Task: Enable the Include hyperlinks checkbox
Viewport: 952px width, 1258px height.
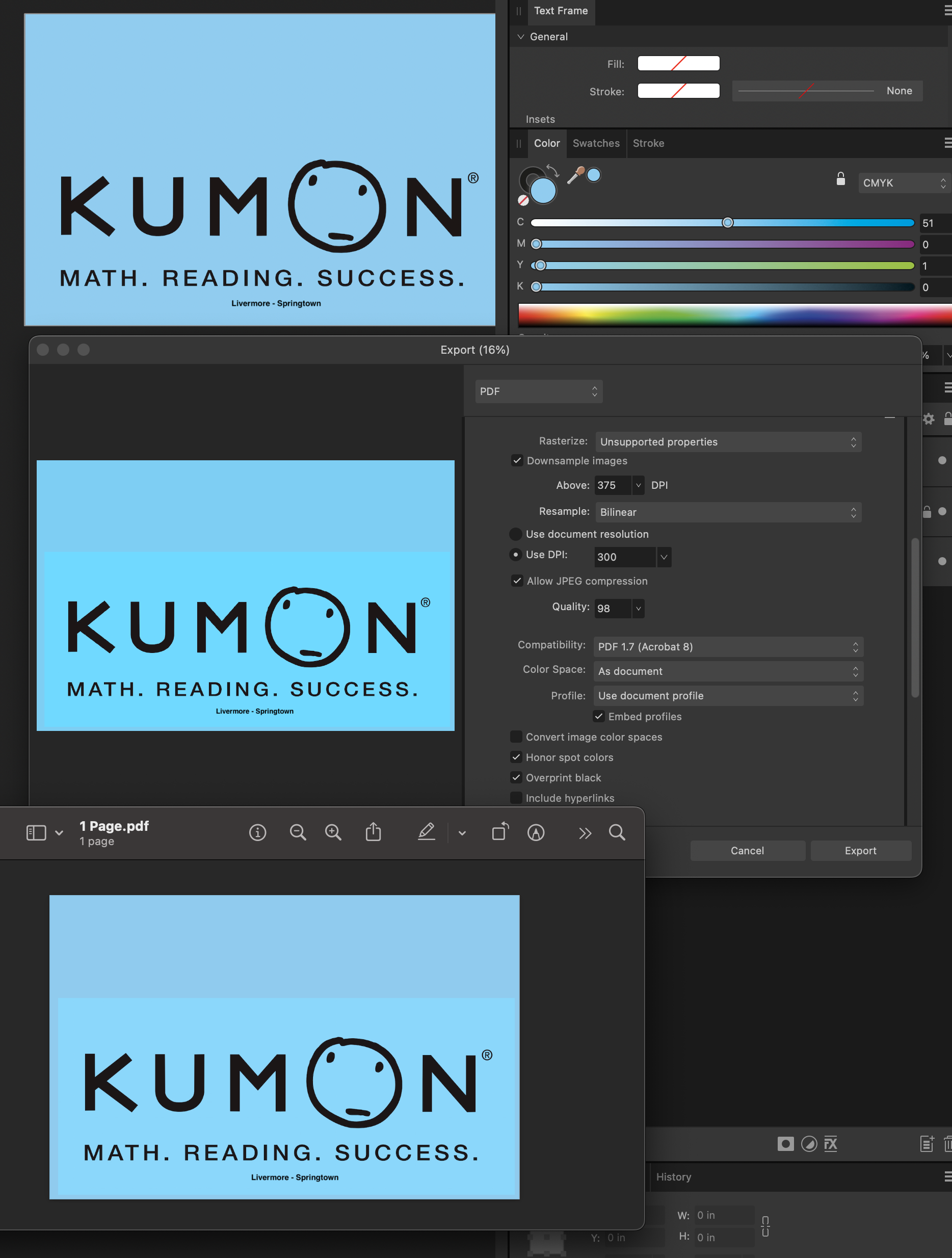Action: click(x=516, y=798)
